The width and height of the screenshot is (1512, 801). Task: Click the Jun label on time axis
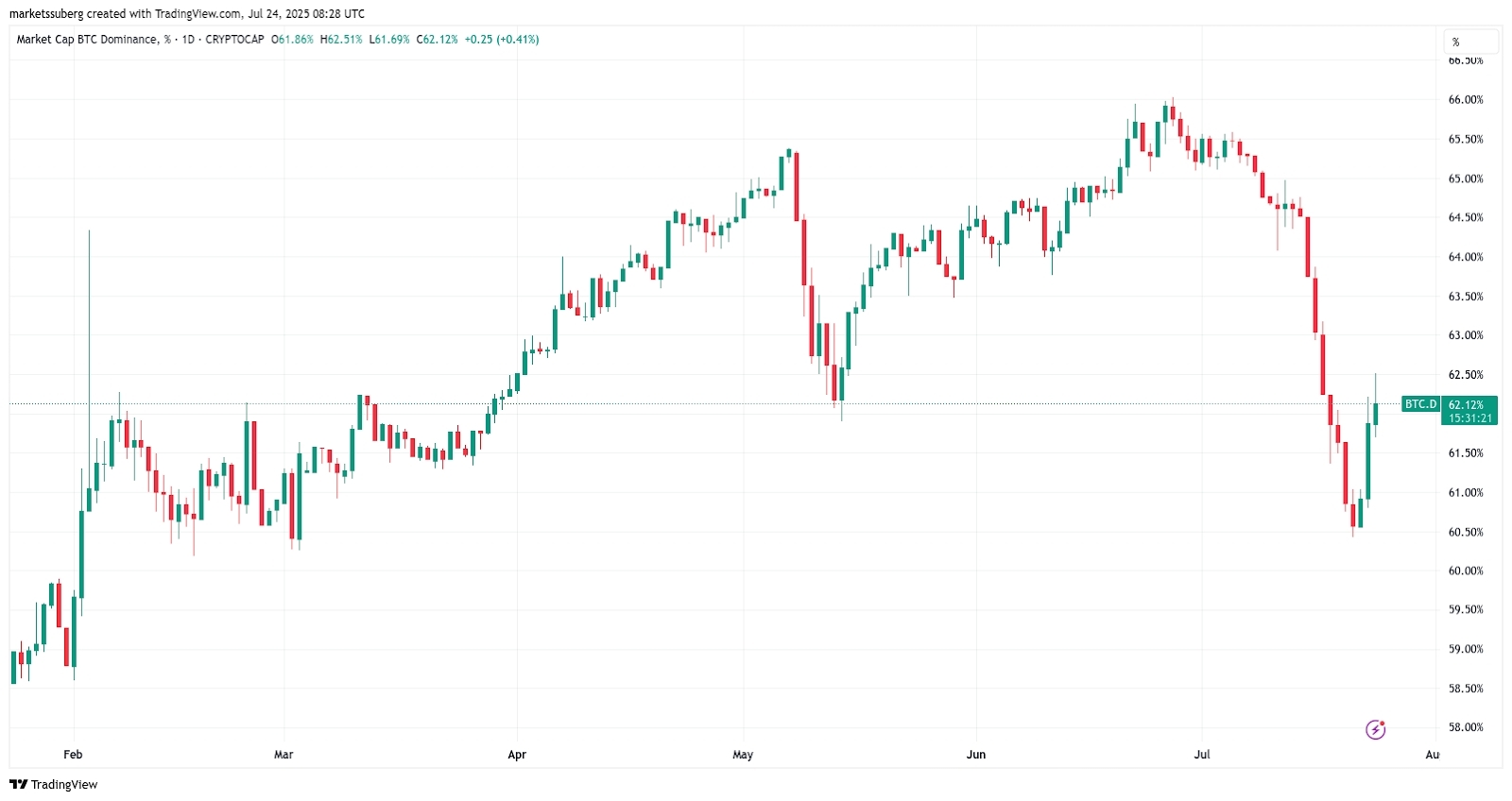[x=976, y=755]
